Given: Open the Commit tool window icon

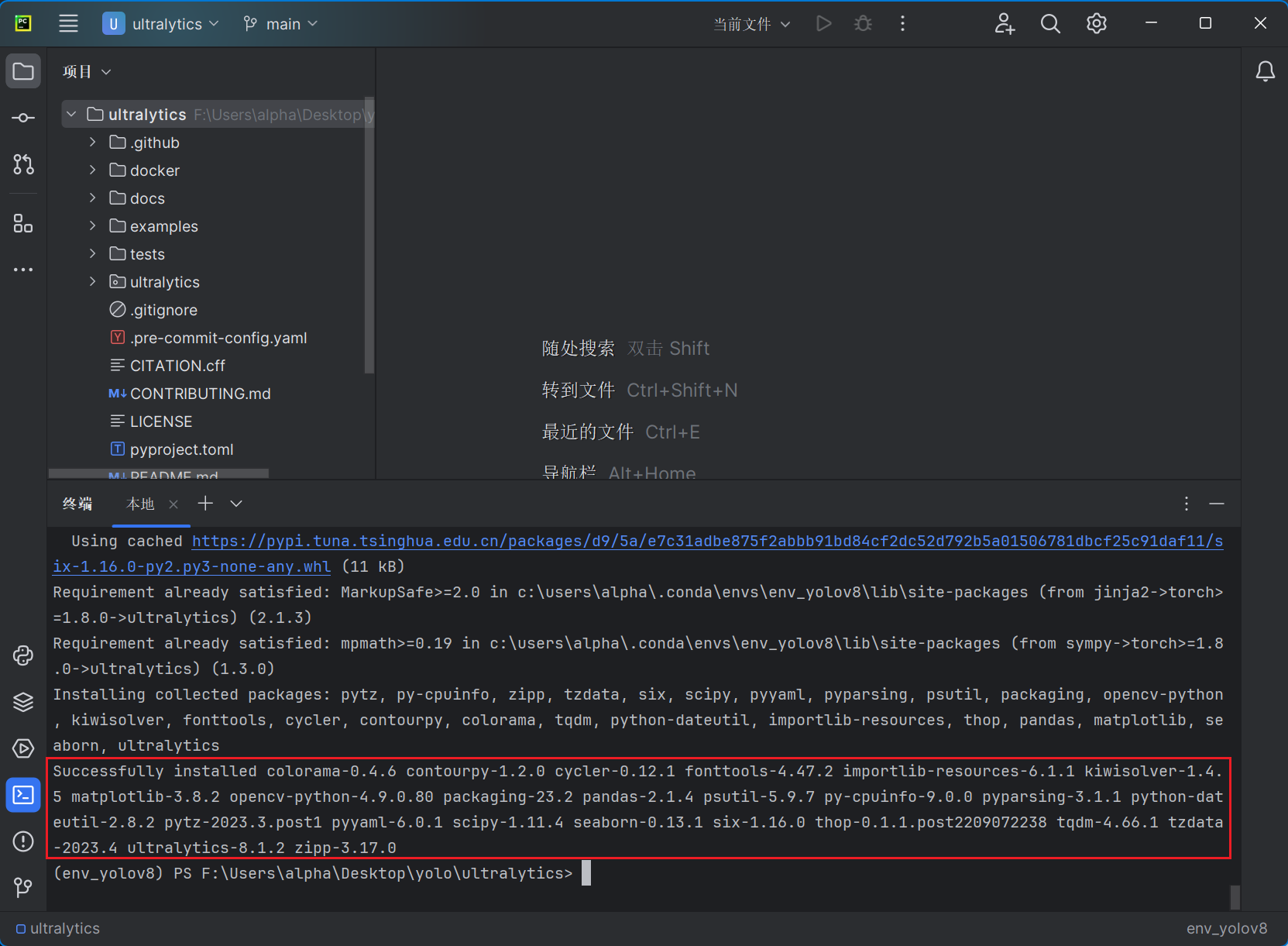Looking at the screenshot, I should click(x=23, y=118).
